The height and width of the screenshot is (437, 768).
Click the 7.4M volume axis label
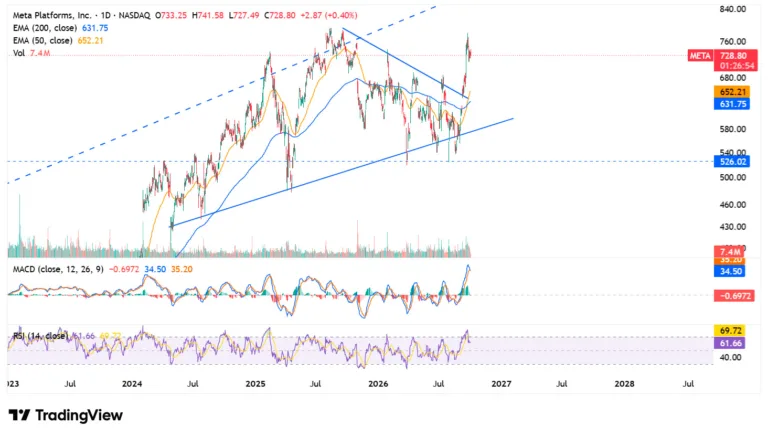tap(730, 252)
